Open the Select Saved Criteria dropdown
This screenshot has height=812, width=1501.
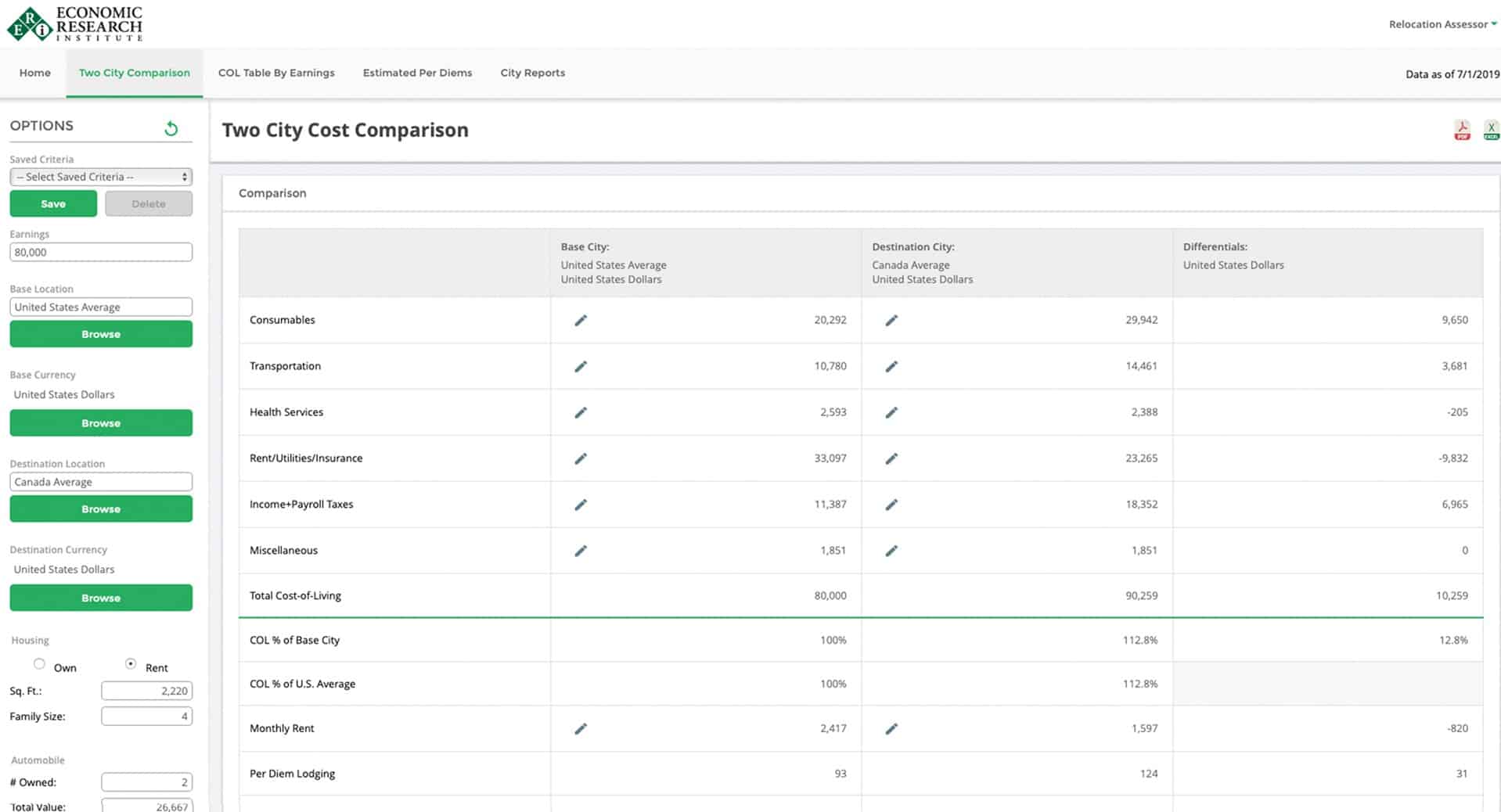[101, 177]
